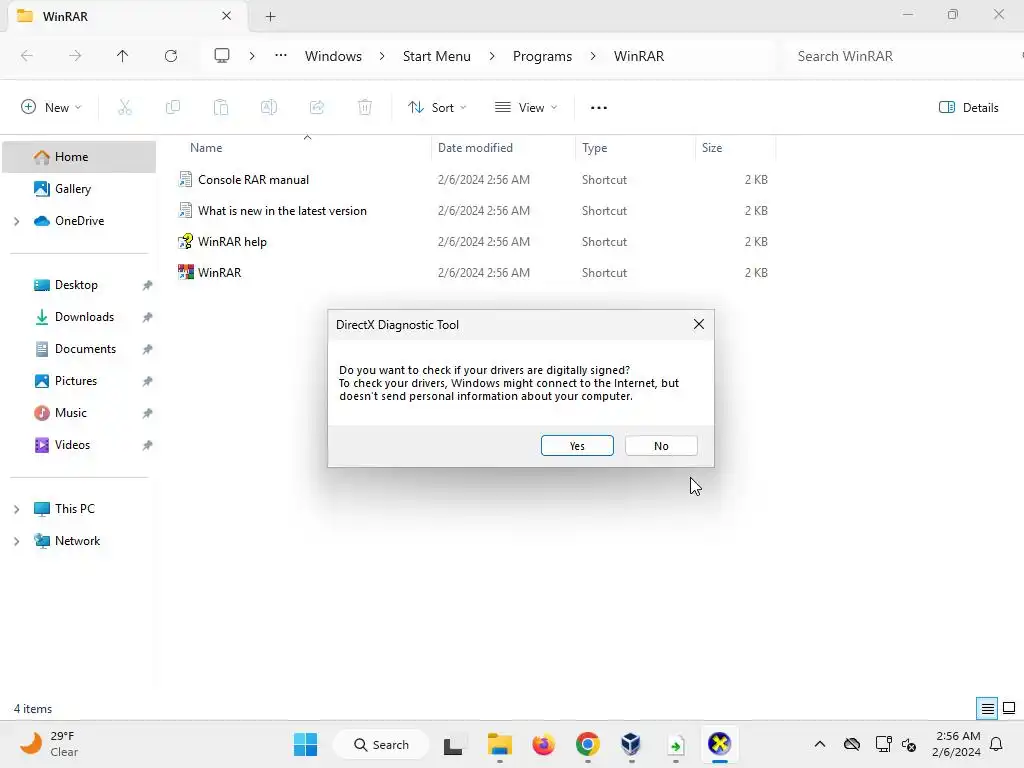Close the WinRAR explorer tab
Screen dimensions: 1024x768
pyautogui.click(x=227, y=16)
